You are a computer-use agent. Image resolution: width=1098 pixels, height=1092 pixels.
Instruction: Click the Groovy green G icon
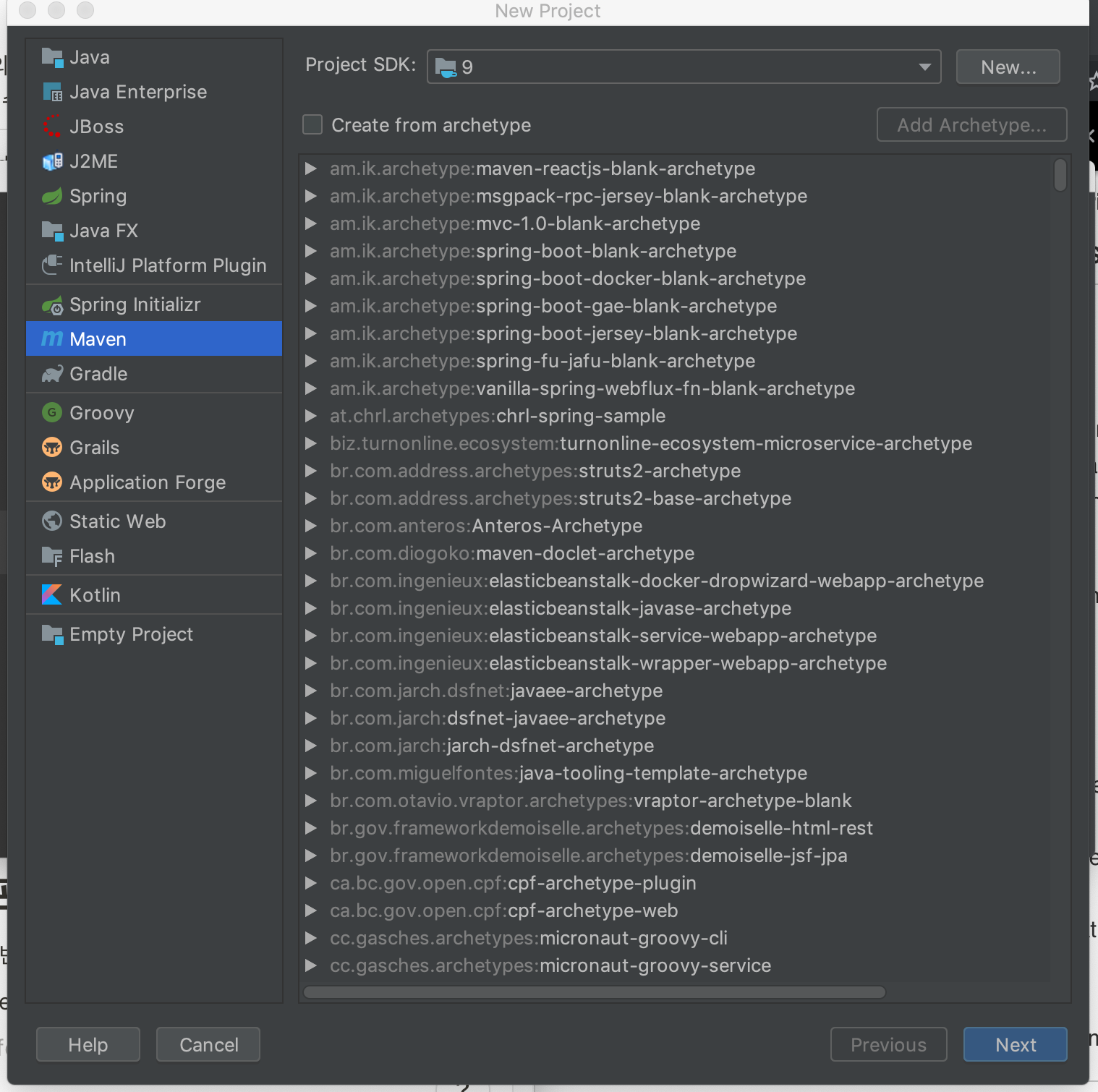(52, 412)
